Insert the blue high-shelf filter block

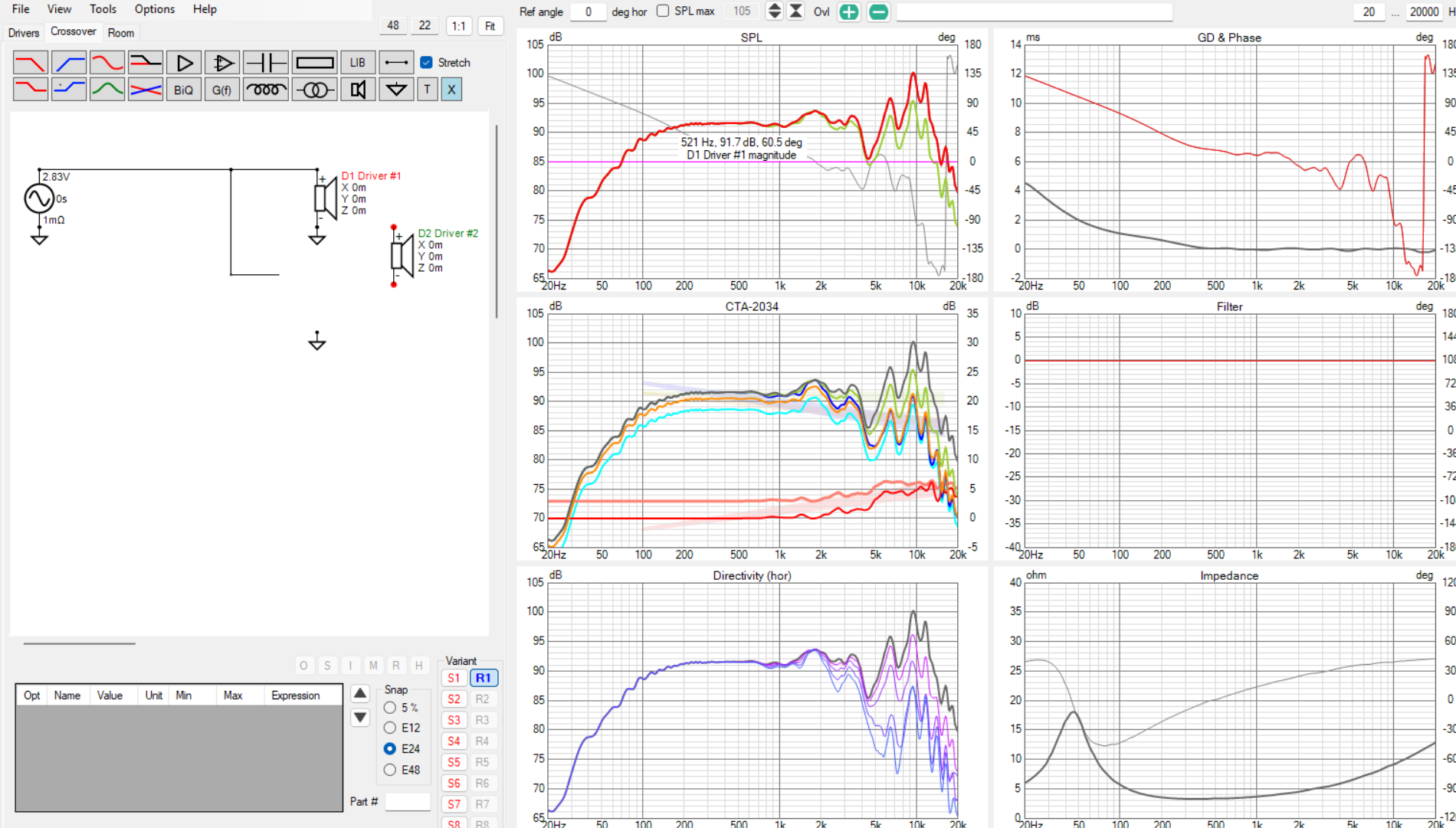69,90
